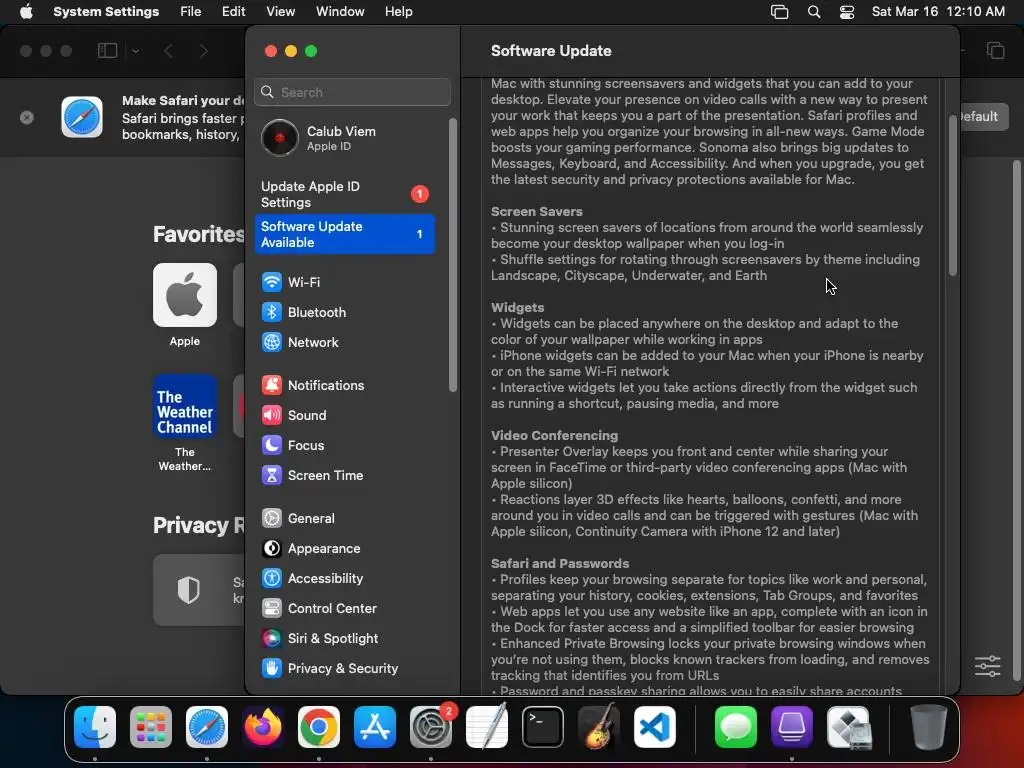This screenshot has width=1024, height=768.
Task: Click the Stage Manager menu bar icon
Action: pos(779,12)
